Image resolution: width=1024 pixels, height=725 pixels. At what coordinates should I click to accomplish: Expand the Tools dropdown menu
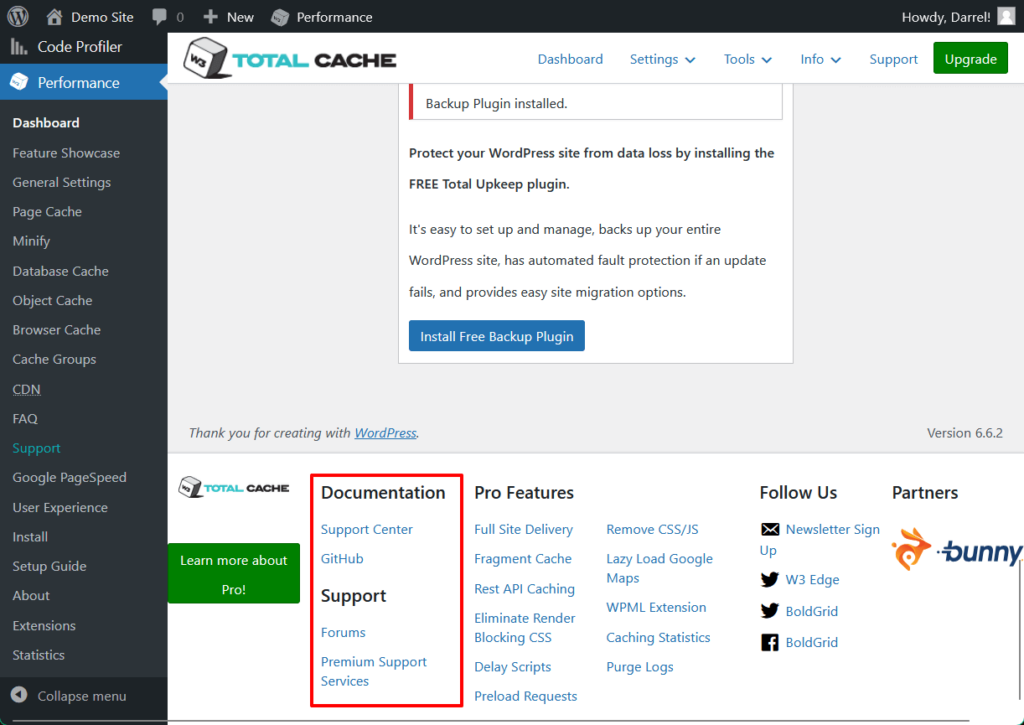tap(748, 59)
